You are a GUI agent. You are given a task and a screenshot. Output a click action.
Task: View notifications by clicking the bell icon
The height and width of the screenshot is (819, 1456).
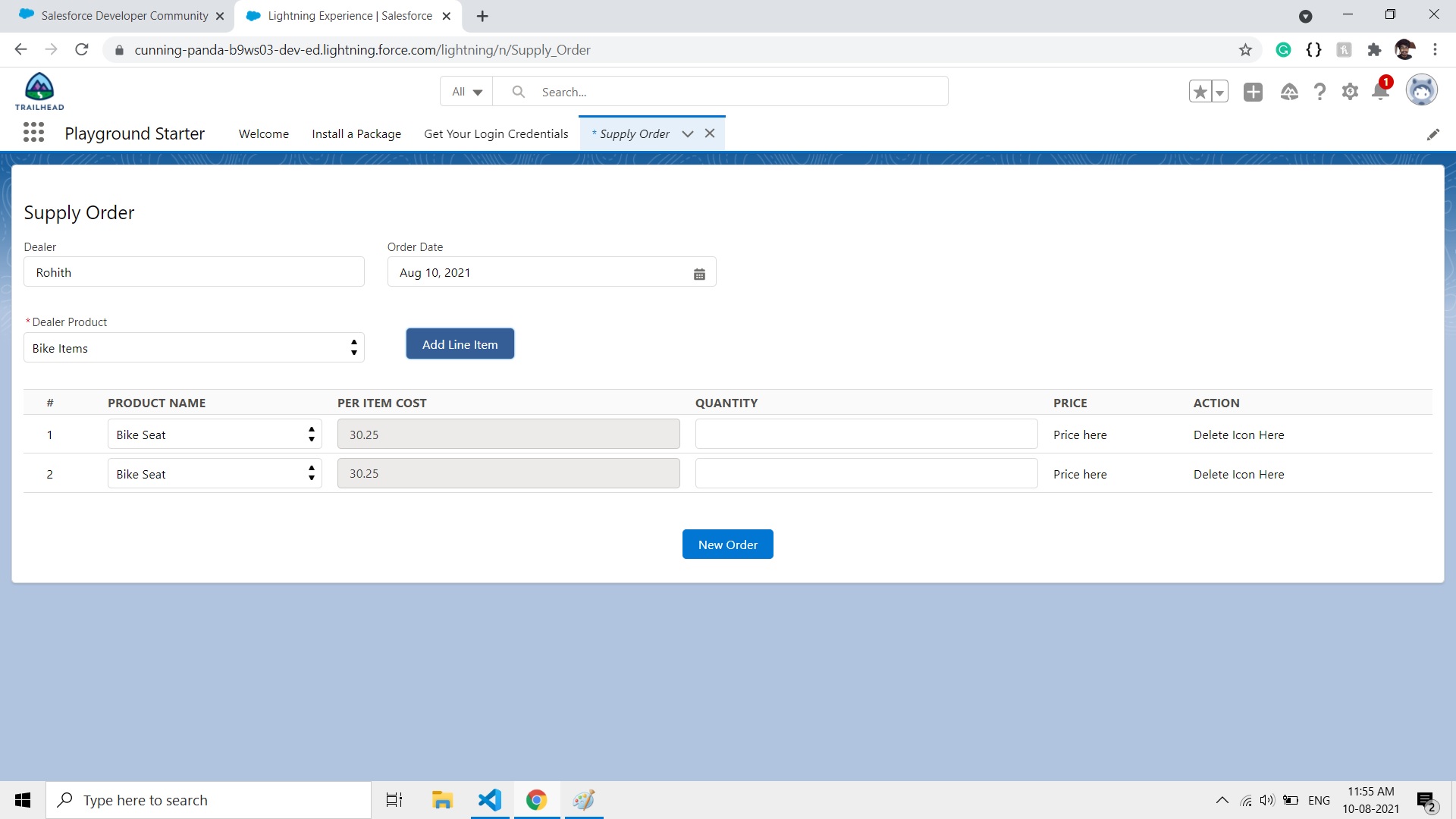tap(1380, 91)
